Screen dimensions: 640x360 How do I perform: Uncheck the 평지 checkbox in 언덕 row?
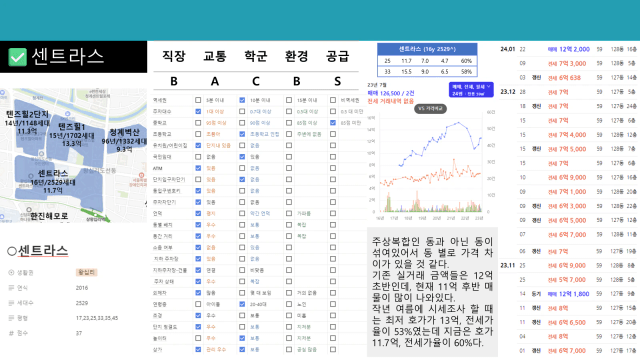tap(198, 213)
